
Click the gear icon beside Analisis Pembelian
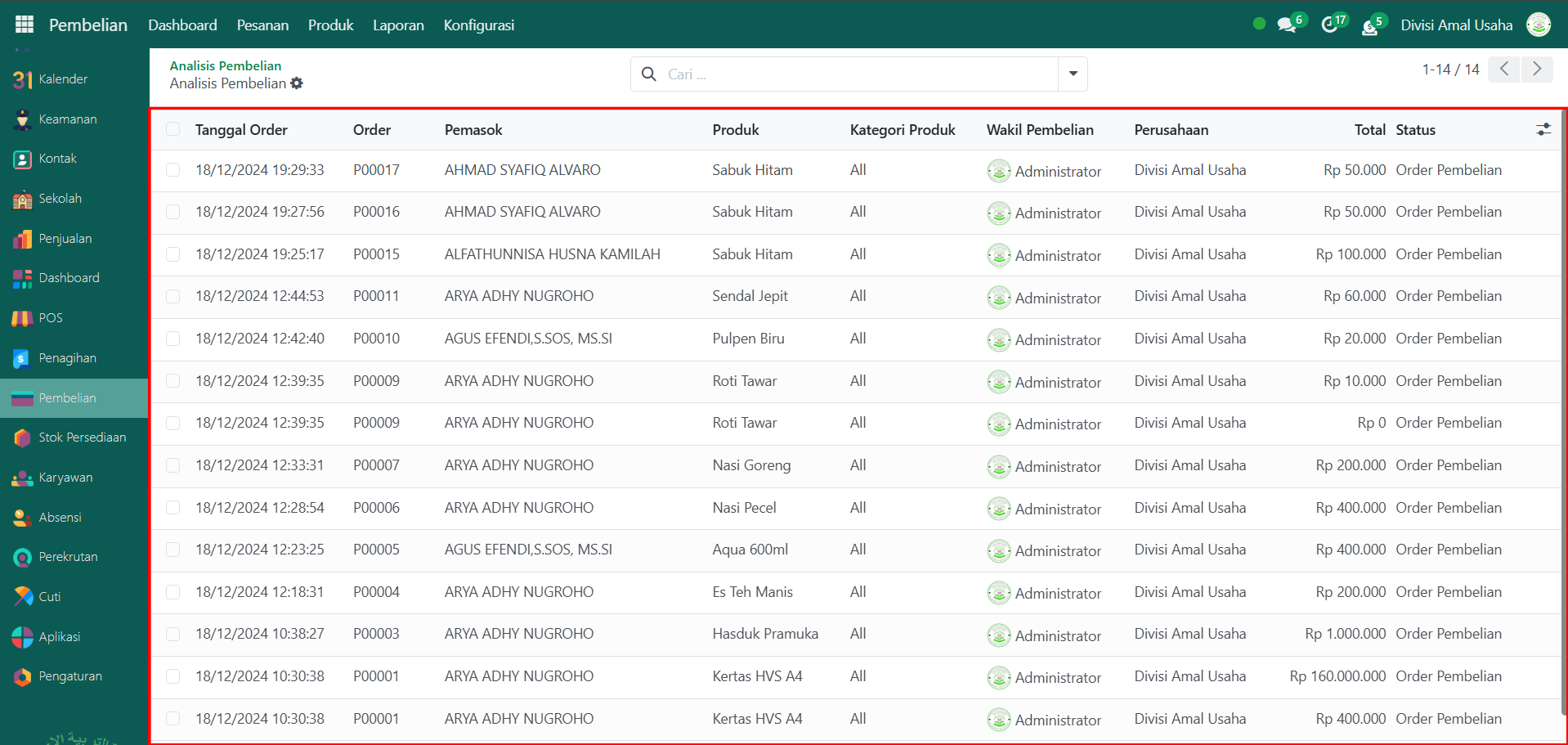tap(297, 83)
